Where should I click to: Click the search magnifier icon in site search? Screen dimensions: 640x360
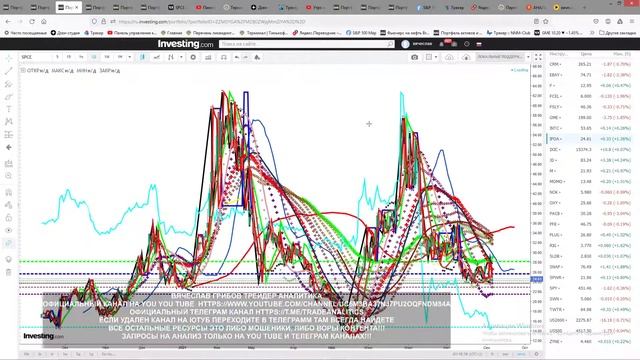tap(390, 44)
